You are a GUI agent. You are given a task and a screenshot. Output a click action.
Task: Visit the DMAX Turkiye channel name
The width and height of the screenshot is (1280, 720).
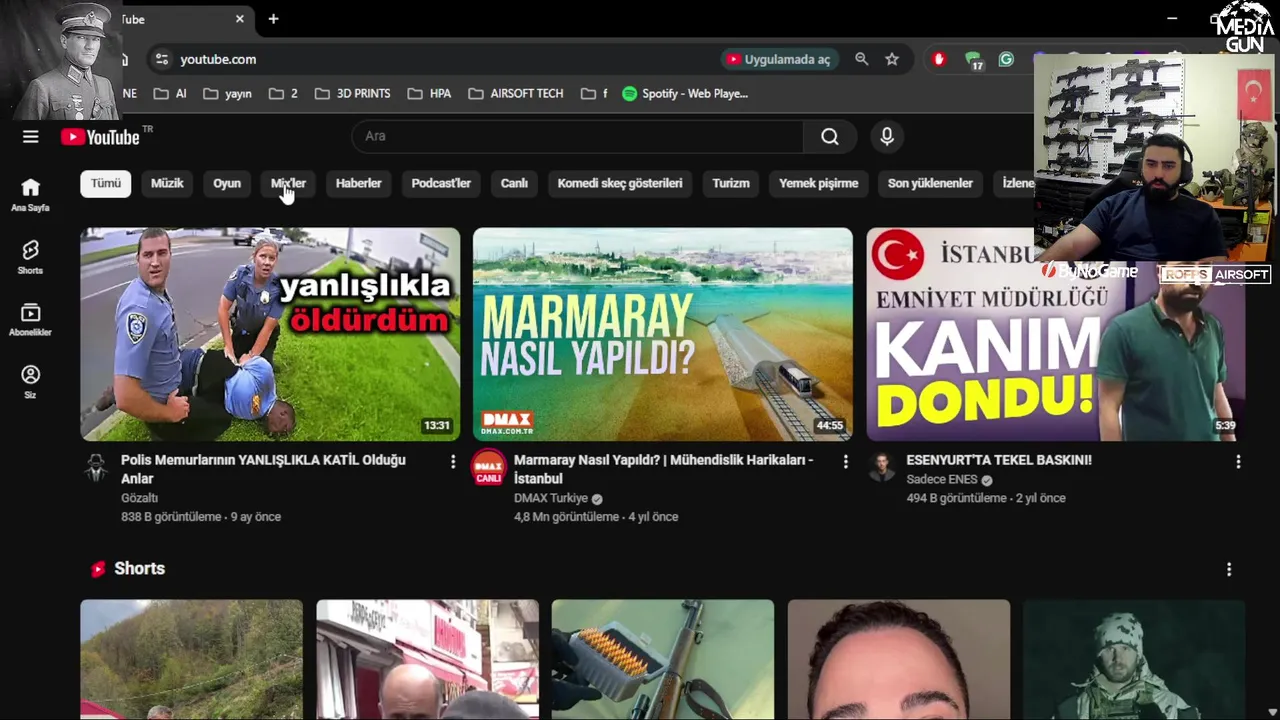click(551, 498)
